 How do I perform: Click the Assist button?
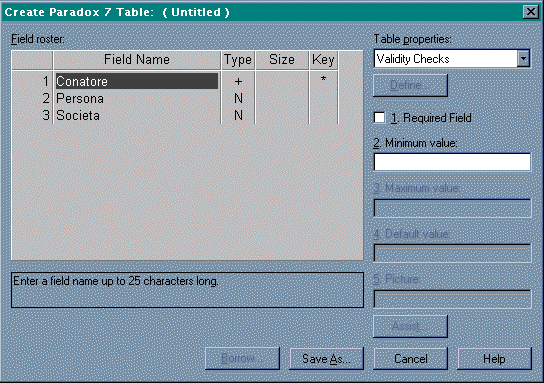(410, 326)
